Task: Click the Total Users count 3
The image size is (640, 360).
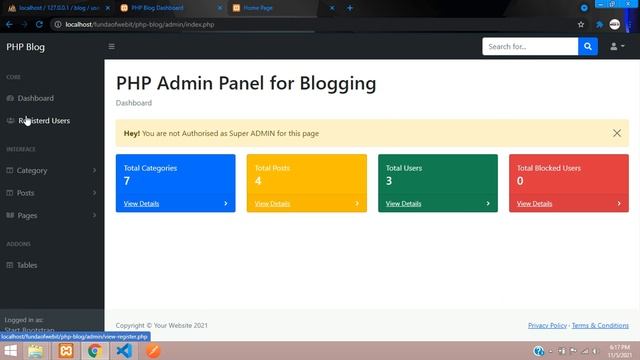Action: tap(389, 181)
